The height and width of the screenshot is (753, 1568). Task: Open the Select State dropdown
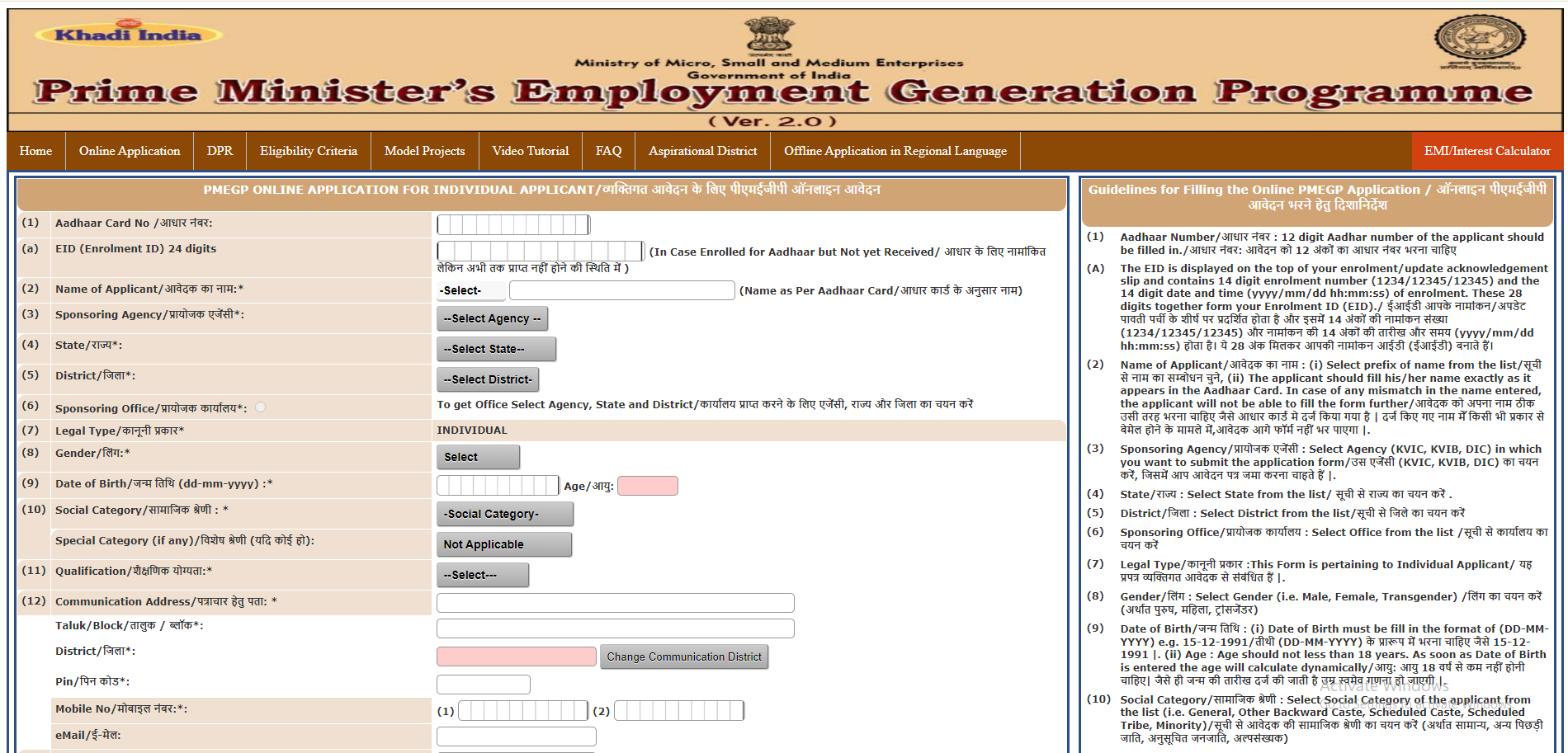pos(496,349)
